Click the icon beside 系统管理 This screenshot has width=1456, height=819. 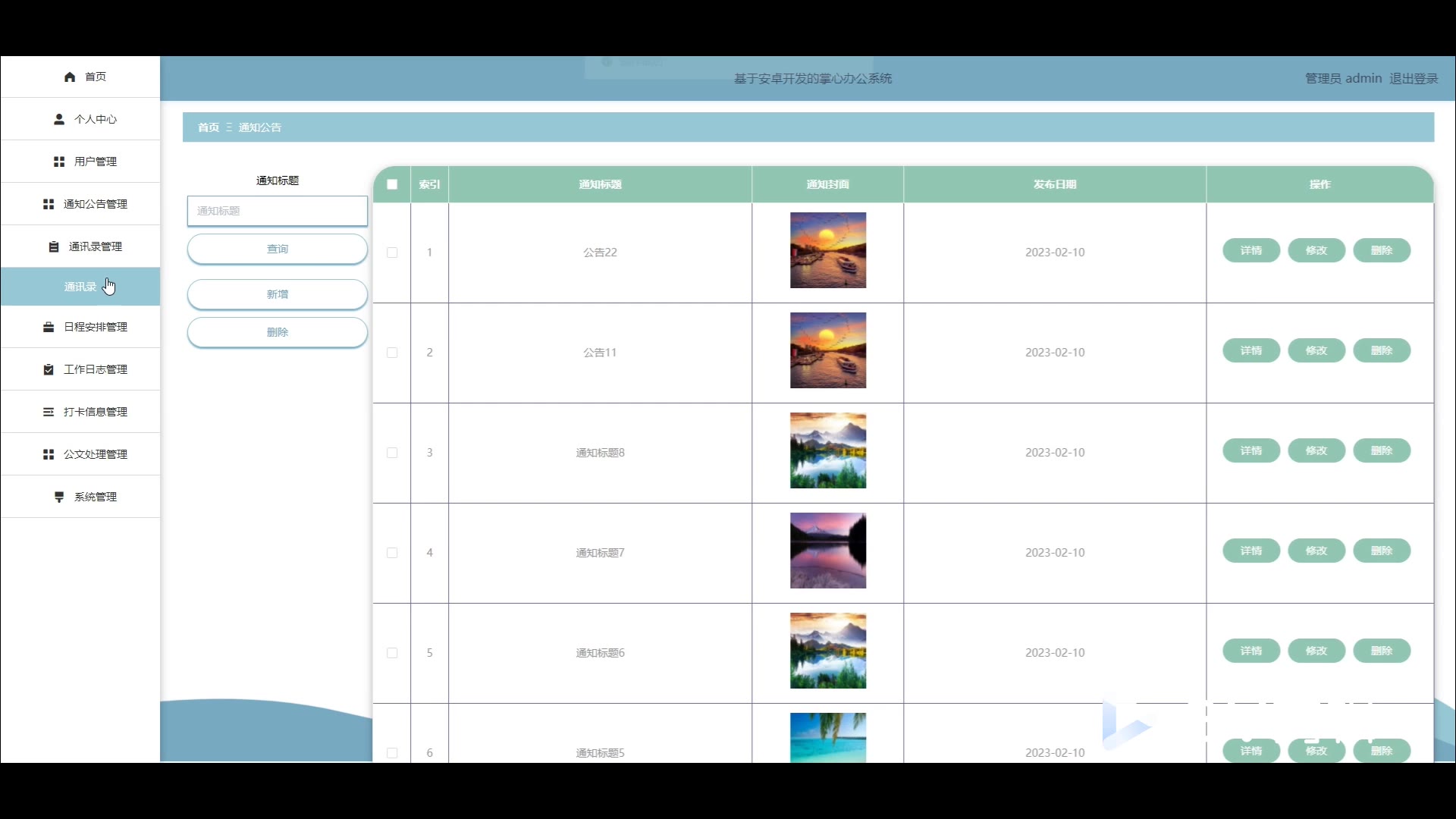[59, 497]
